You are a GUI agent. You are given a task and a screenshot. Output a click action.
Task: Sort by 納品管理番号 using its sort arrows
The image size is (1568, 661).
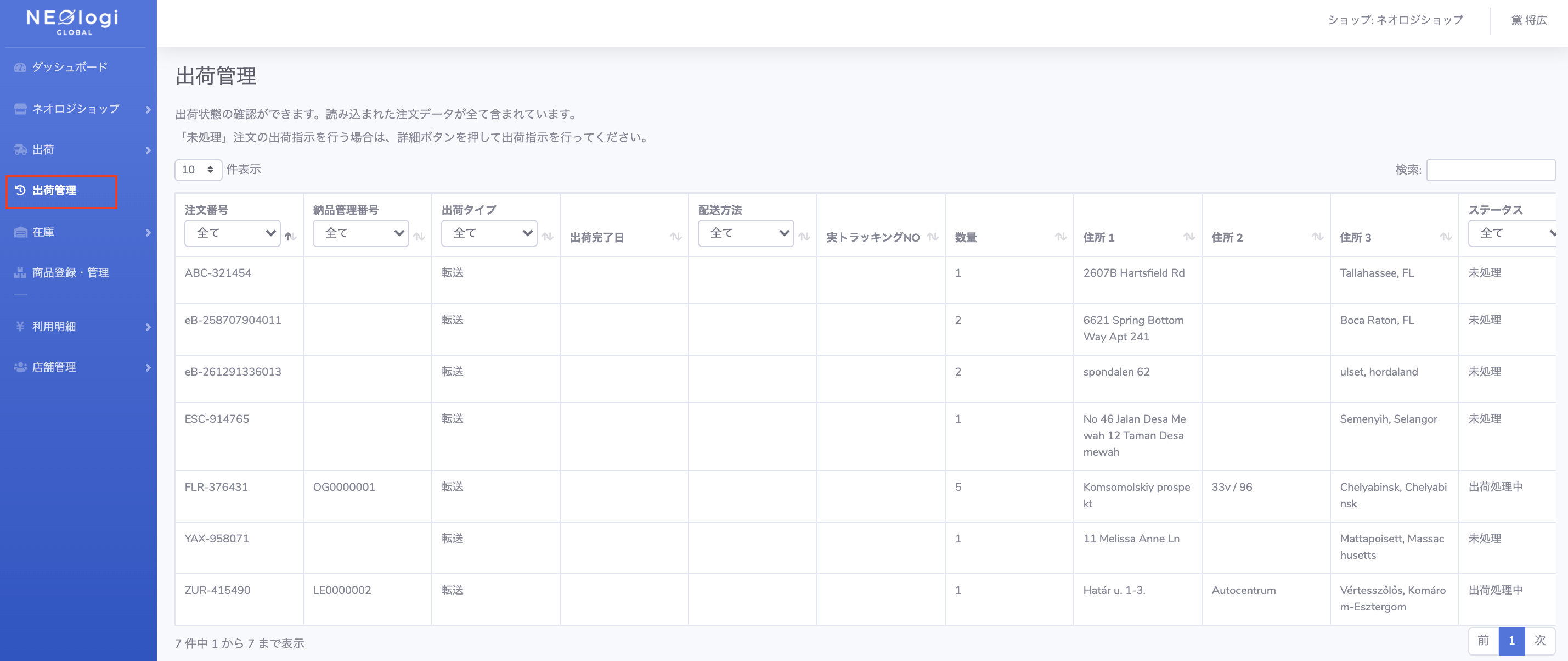coord(419,237)
